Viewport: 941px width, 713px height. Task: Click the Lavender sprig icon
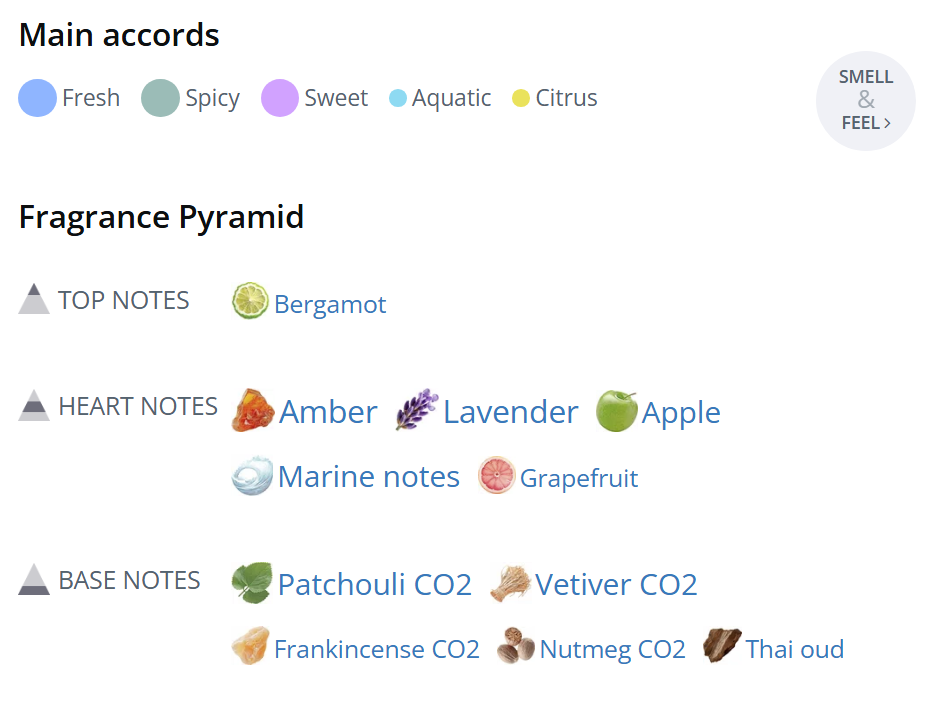point(416,411)
